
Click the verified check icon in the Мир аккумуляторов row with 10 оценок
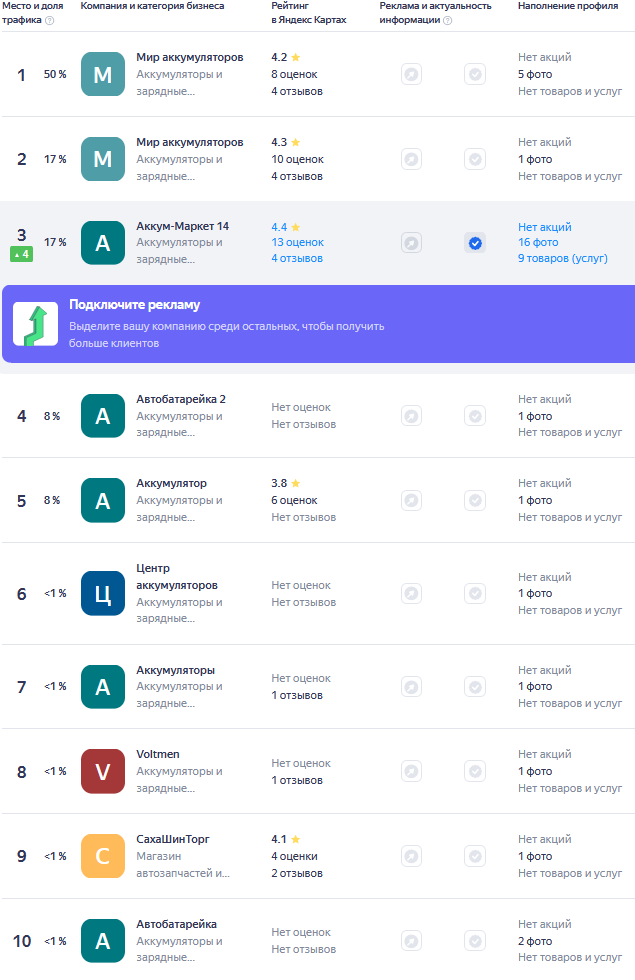475,159
